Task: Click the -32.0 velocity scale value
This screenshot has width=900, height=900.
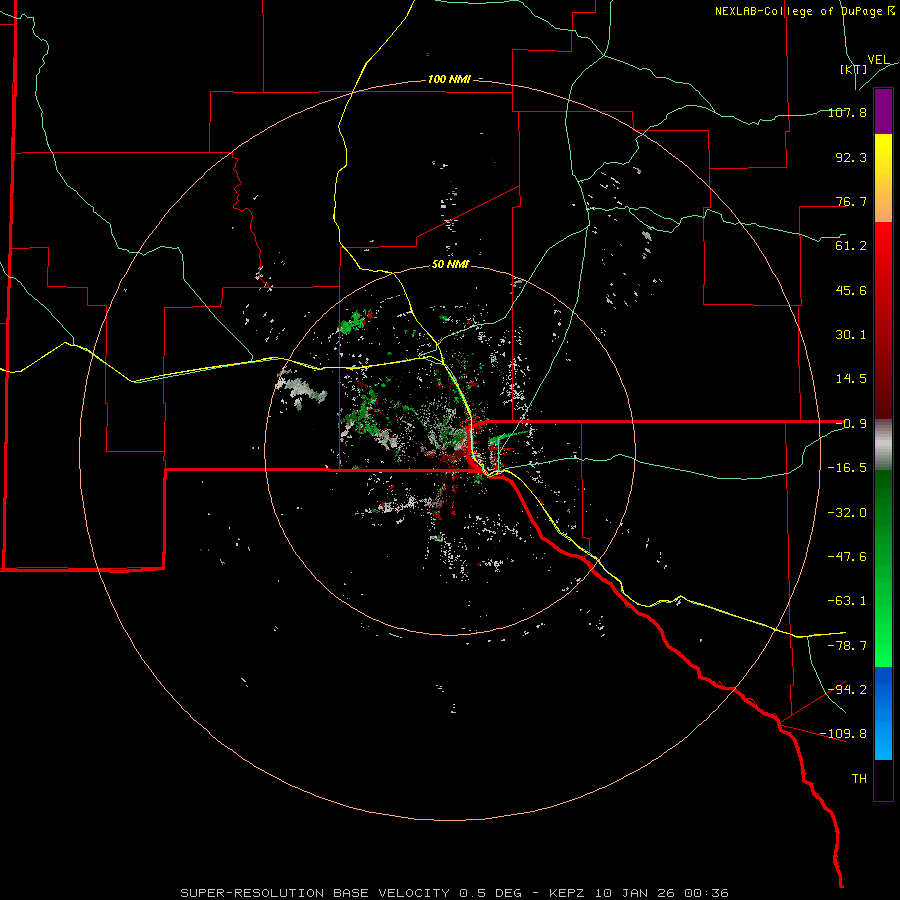Action: (847, 513)
